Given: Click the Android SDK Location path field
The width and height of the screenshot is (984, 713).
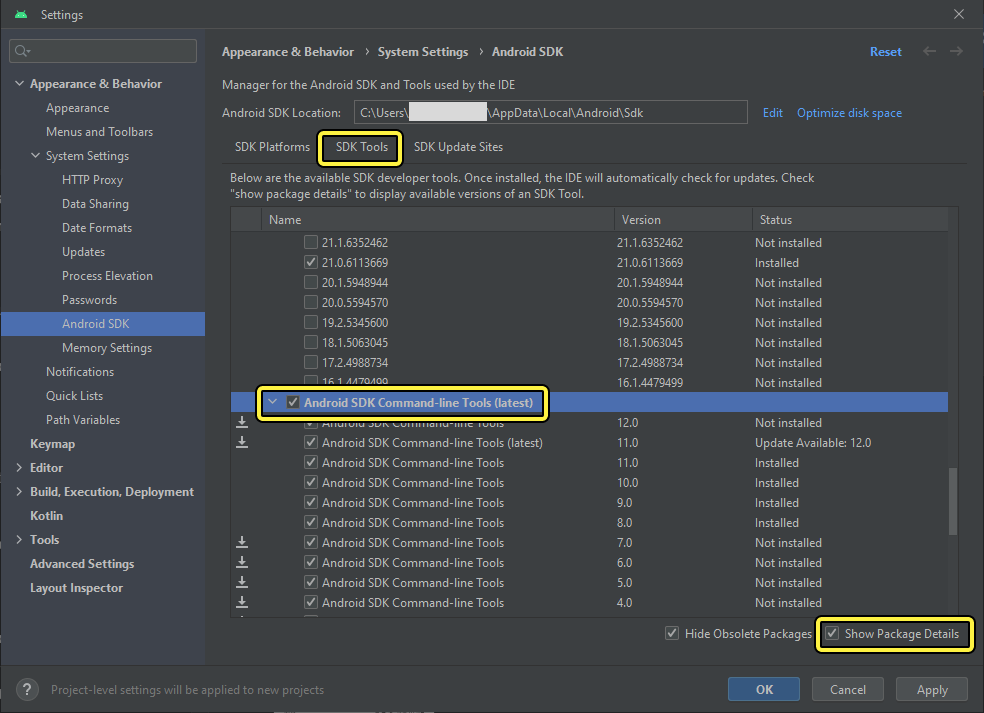Looking at the screenshot, I should [x=550, y=112].
